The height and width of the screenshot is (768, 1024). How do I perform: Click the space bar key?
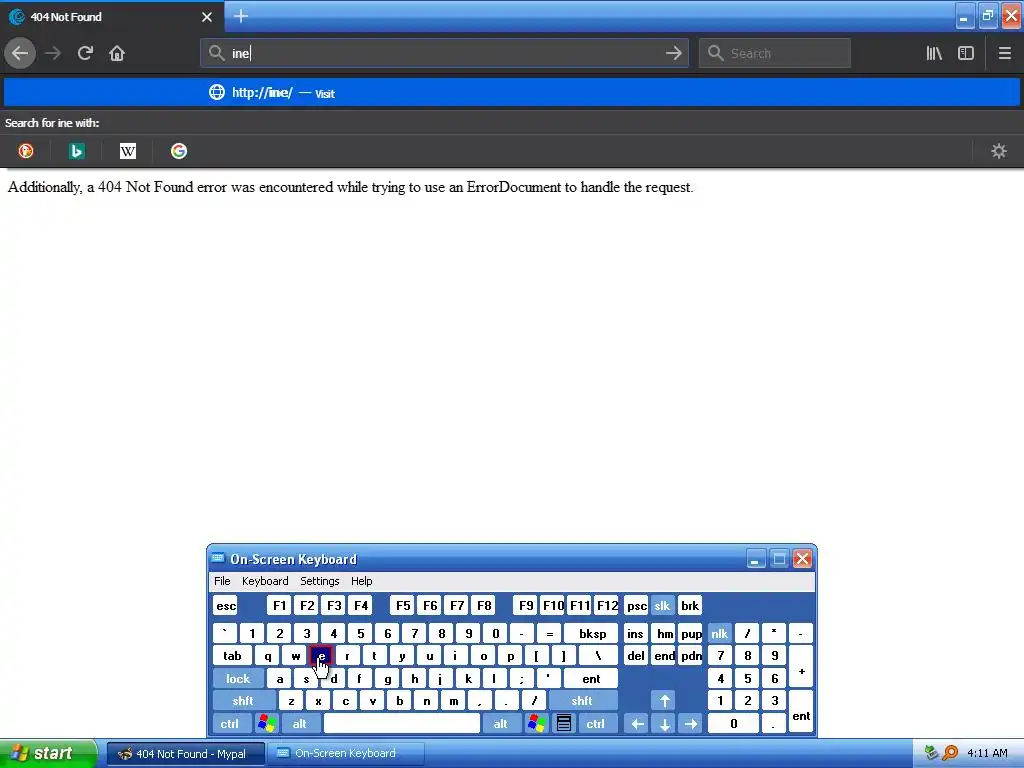[402, 724]
